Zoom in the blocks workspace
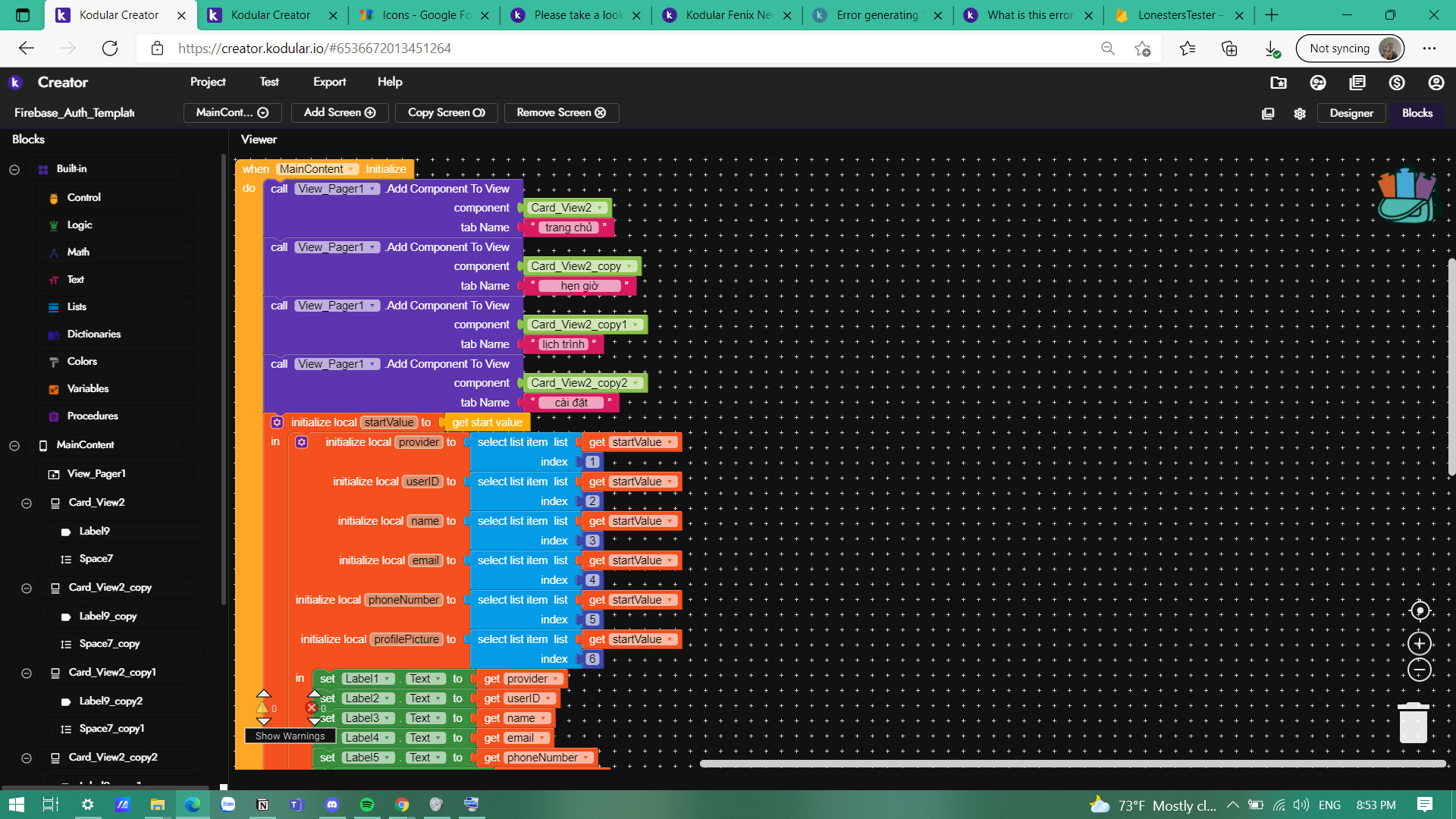1456x819 pixels. (x=1420, y=644)
